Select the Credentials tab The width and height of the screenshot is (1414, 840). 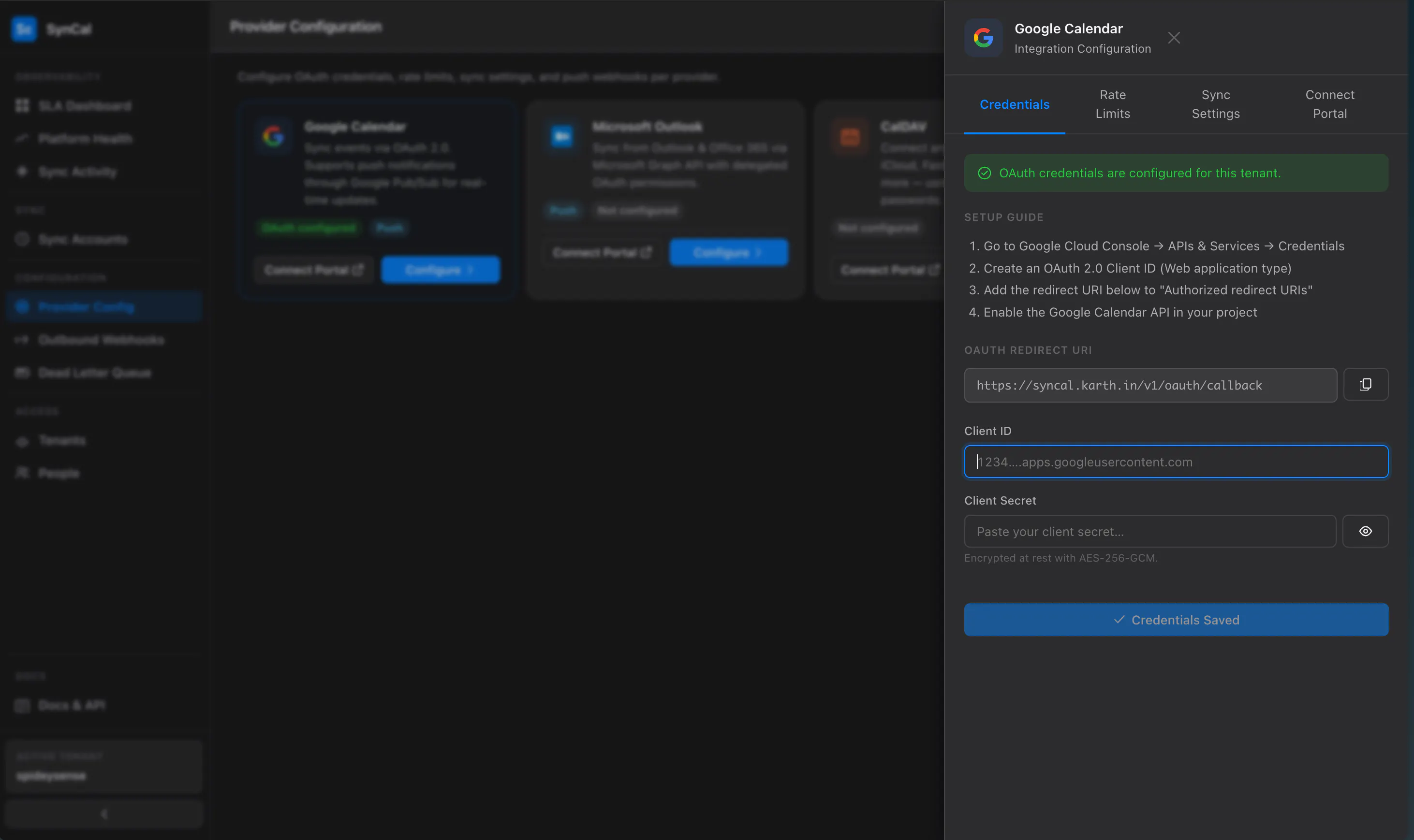click(x=1014, y=104)
